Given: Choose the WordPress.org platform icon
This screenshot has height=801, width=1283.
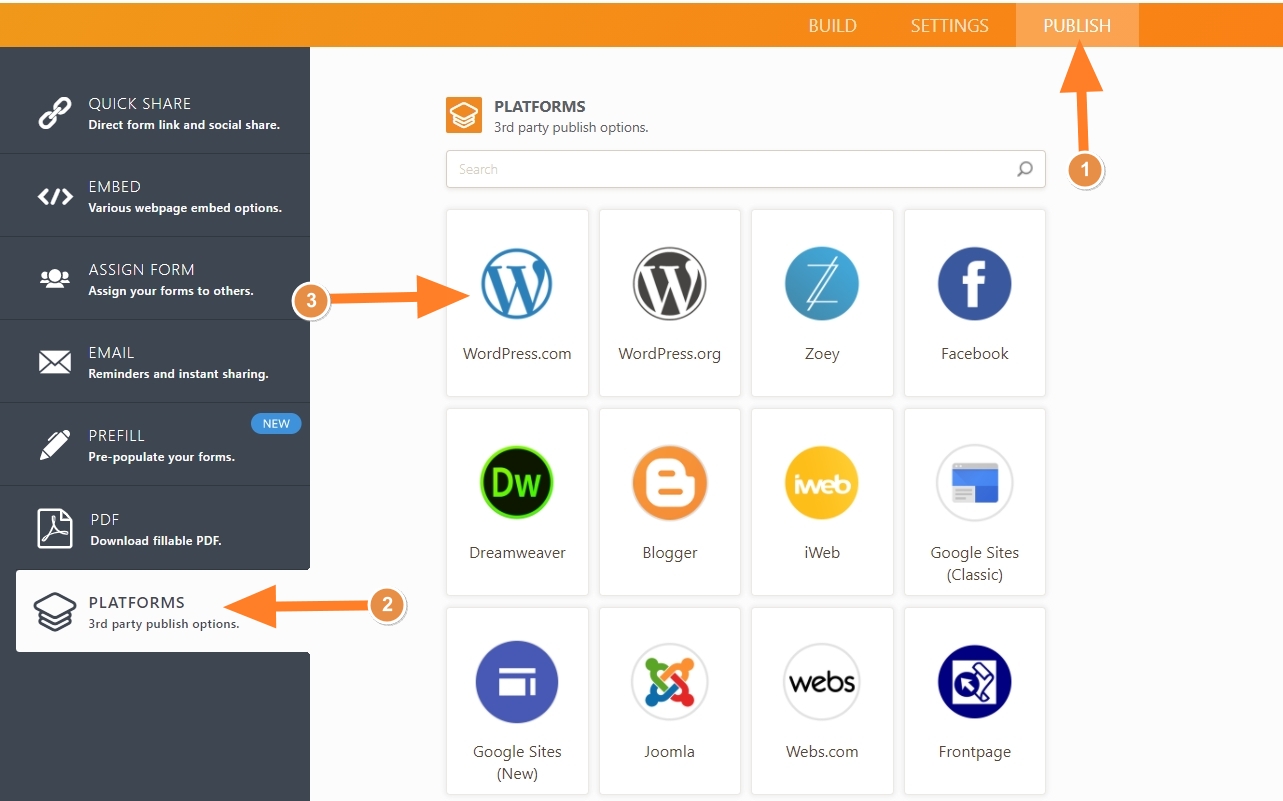Looking at the screenshot, I should 669,284.
